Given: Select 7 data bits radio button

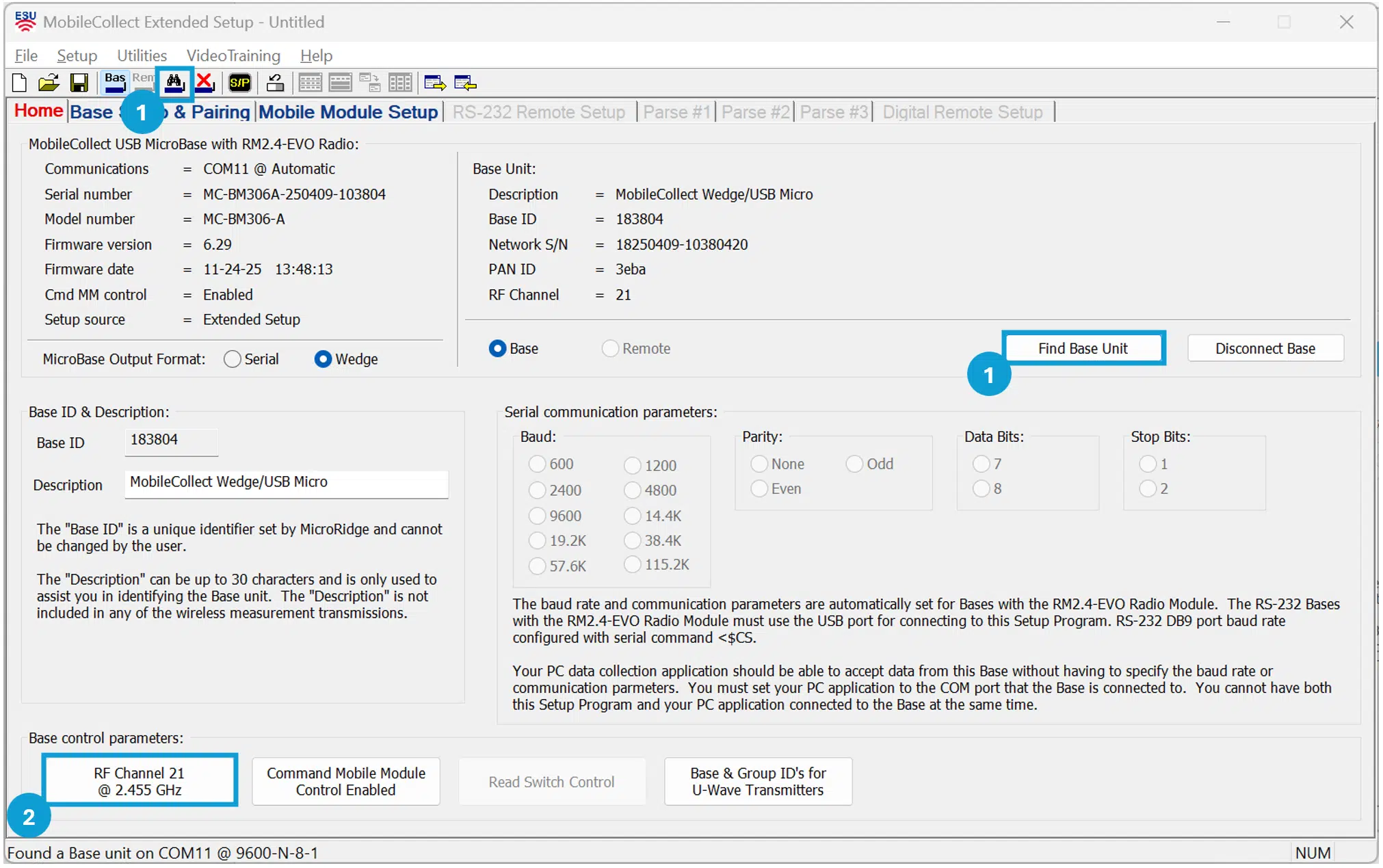Looking at the screenshot, I should 982,464.
